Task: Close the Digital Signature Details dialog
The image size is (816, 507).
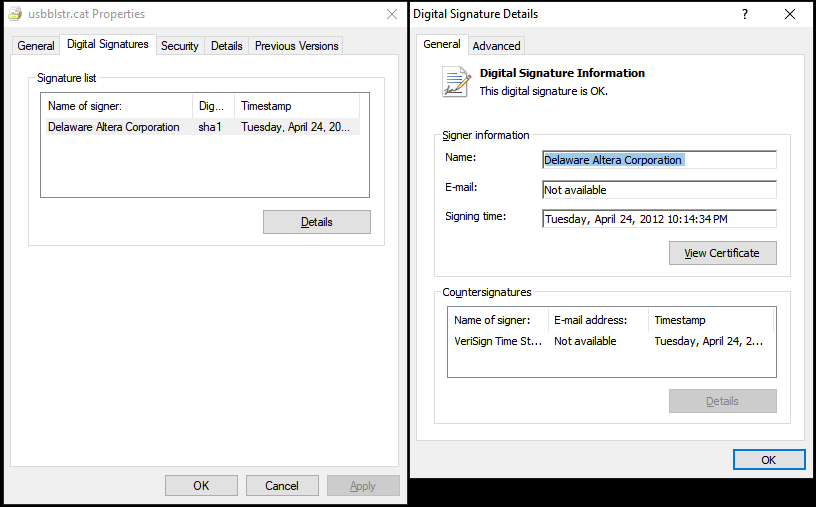Action: [789, 14]
